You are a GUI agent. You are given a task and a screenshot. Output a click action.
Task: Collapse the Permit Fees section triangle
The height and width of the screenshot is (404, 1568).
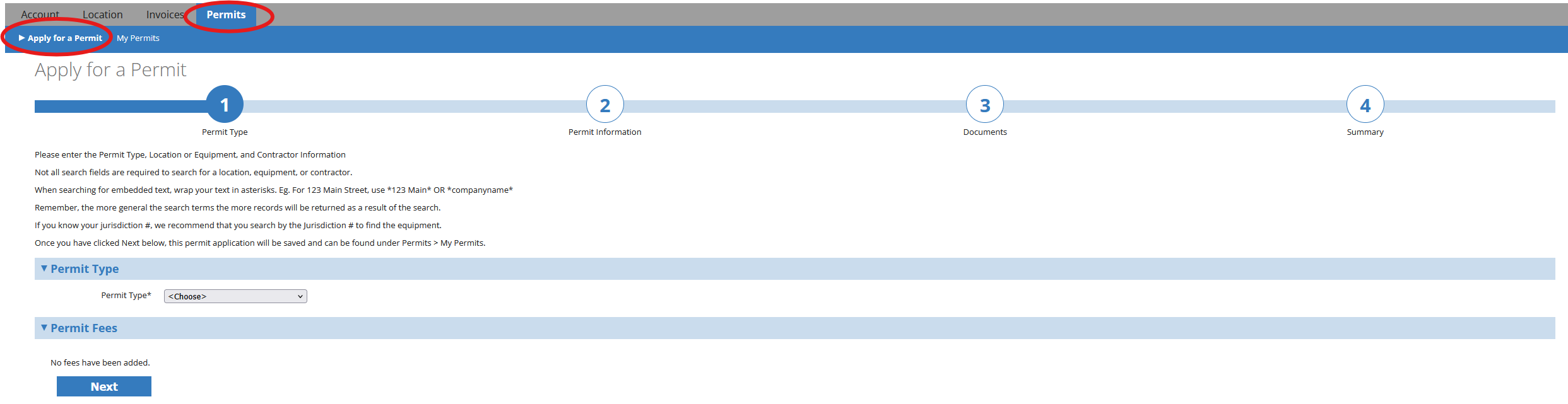(44, 328)
